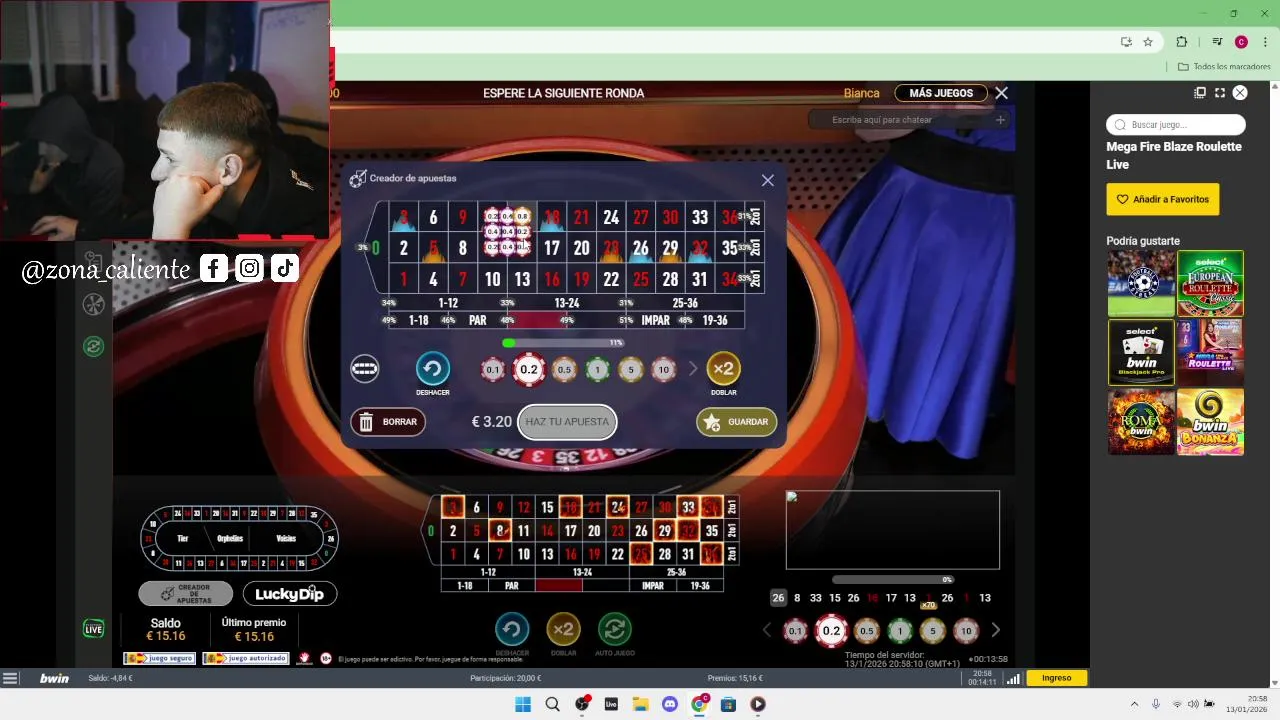This screenshot has width=1280, height=720.
Task: Bet on IMPAR in the bet creator
Action: click(x=655, y=320)
